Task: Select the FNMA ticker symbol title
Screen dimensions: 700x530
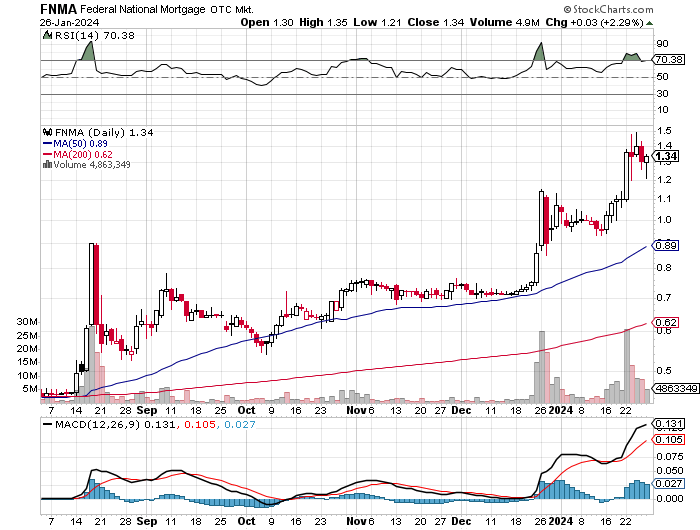Action: click(x=58, y=9)
